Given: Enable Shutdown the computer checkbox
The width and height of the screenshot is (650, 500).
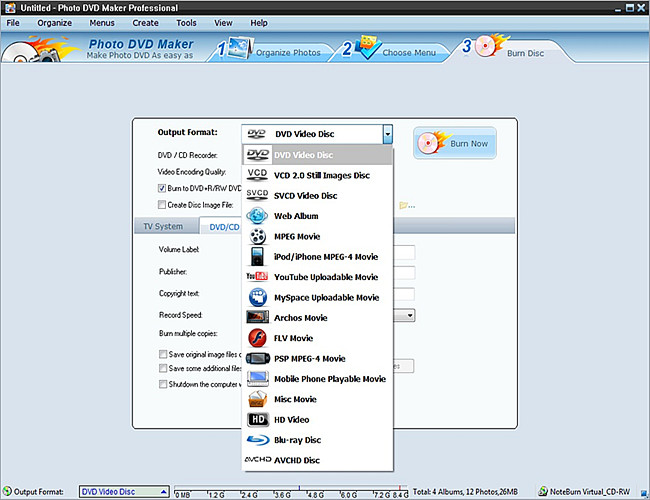Looking at the screenshot, I should pos(163,384).
